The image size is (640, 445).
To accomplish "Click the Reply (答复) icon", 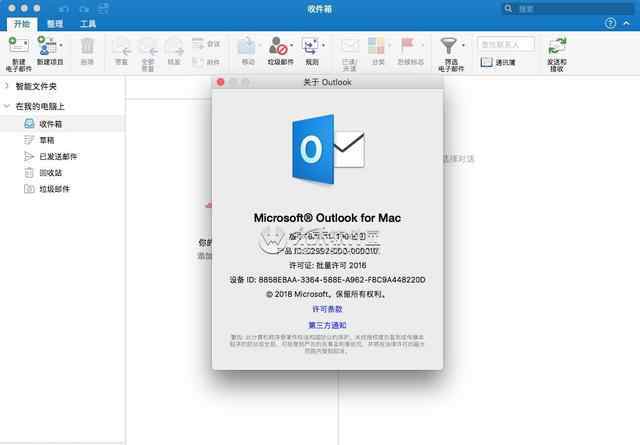I will pos(122,46).
